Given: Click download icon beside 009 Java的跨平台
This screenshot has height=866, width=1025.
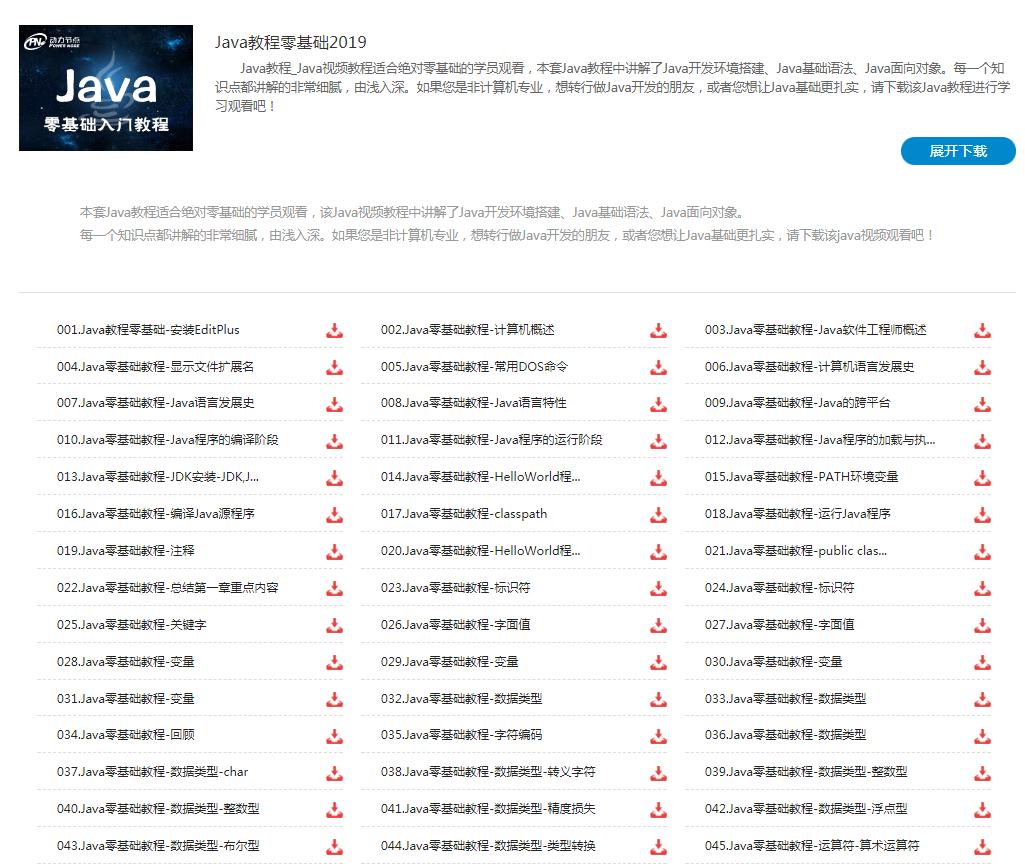Looking at the screenshot, I should pos(982,405).
